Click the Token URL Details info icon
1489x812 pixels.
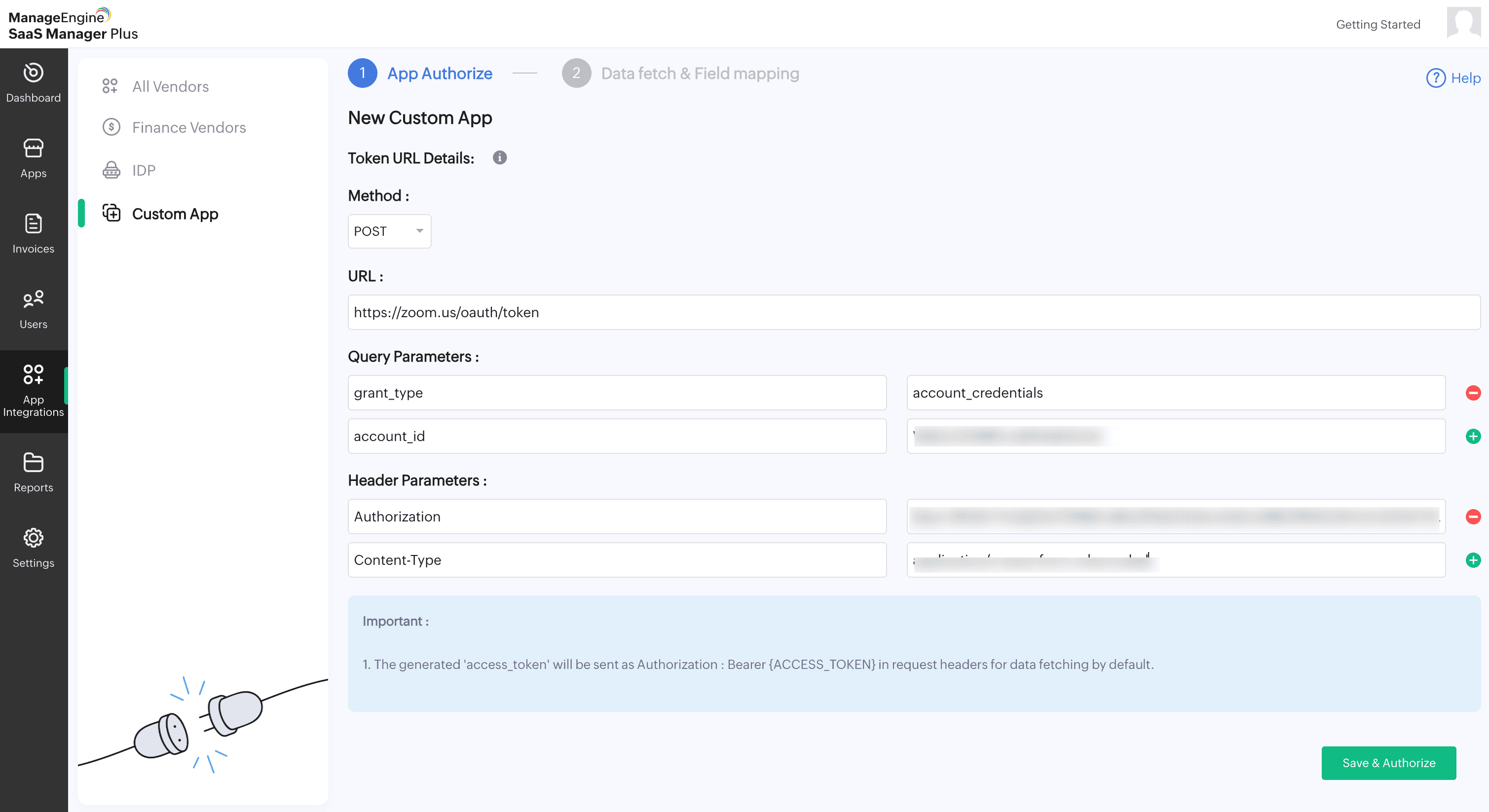[499, 158]
